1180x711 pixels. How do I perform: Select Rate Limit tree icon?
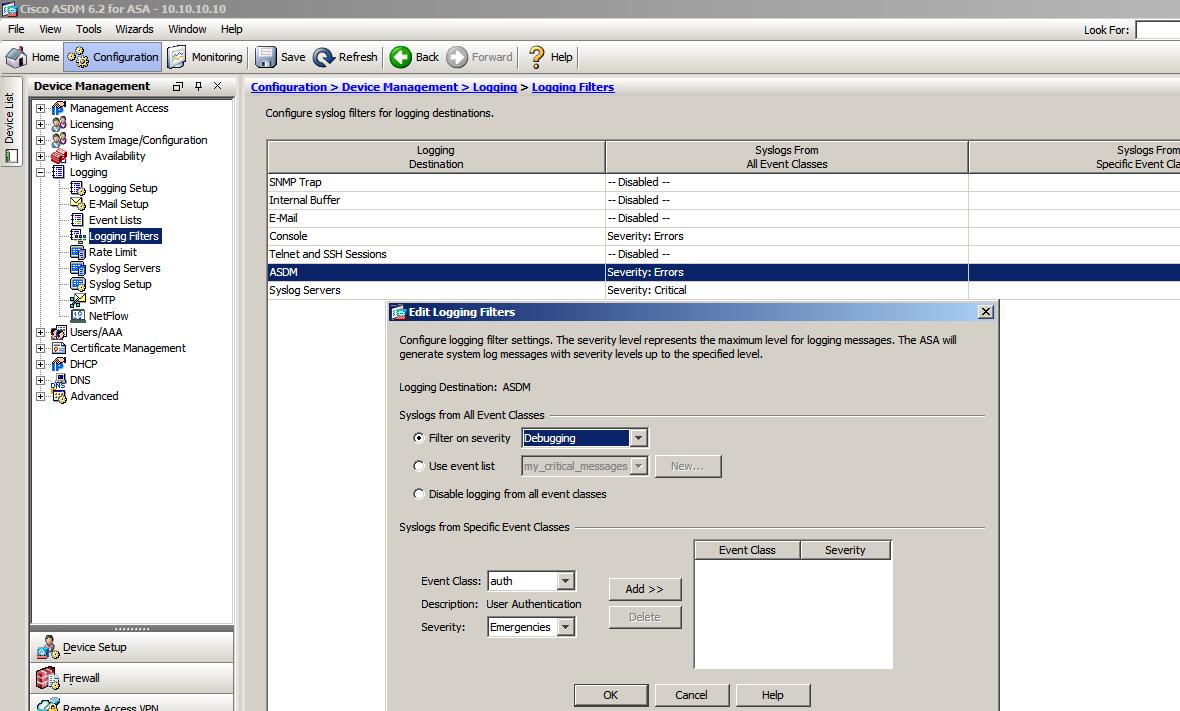point(78,252)
